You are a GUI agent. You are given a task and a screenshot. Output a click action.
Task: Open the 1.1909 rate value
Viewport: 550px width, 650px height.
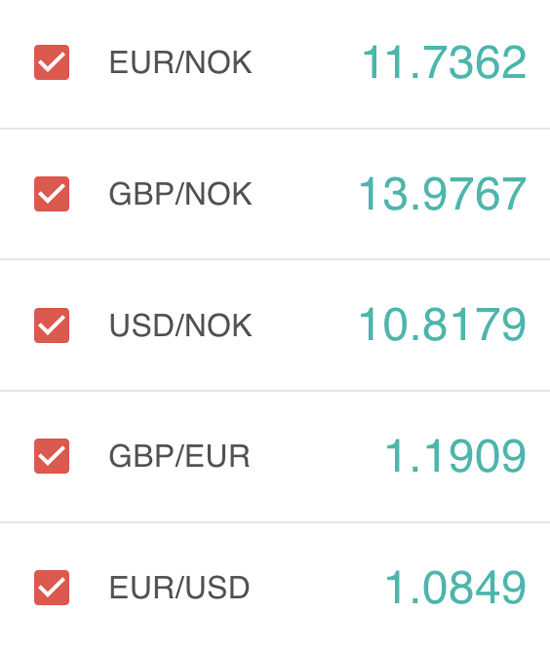pyautogui.click(x=456, y=456)
